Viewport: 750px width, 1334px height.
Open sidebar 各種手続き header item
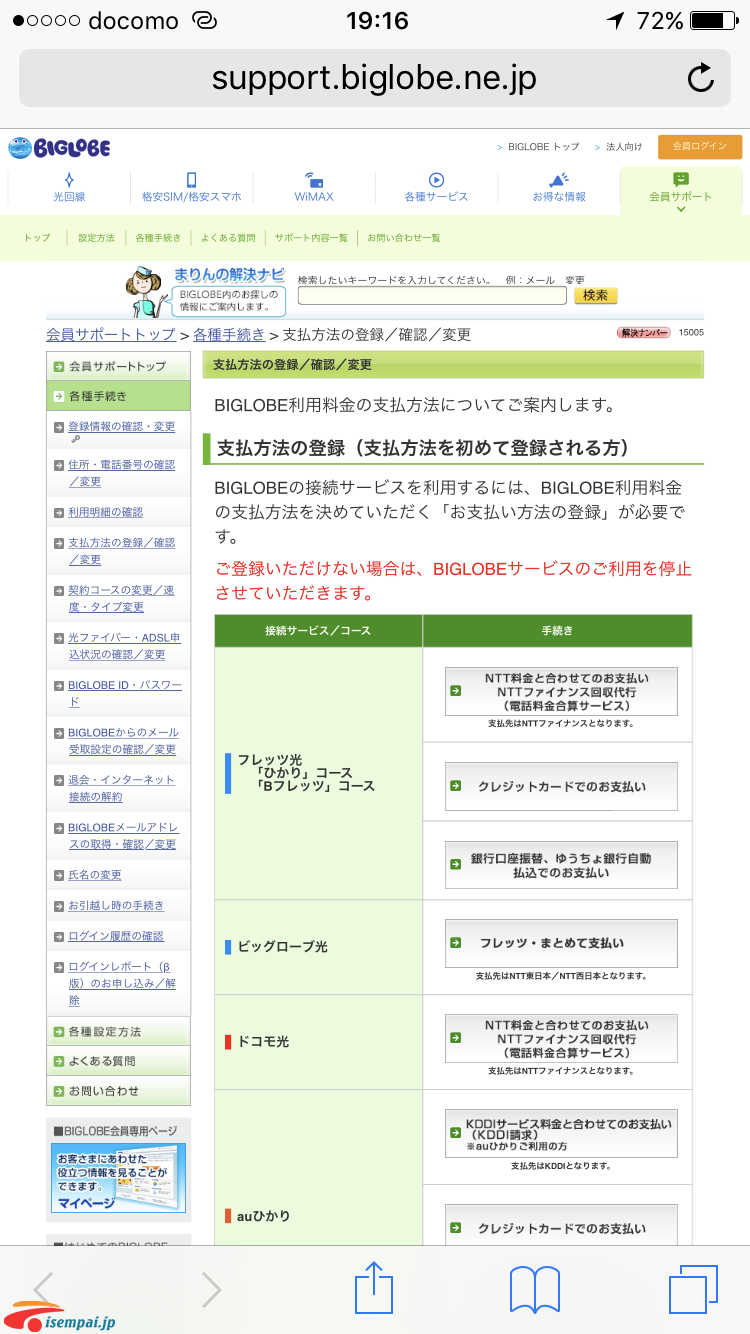point(118,396)
